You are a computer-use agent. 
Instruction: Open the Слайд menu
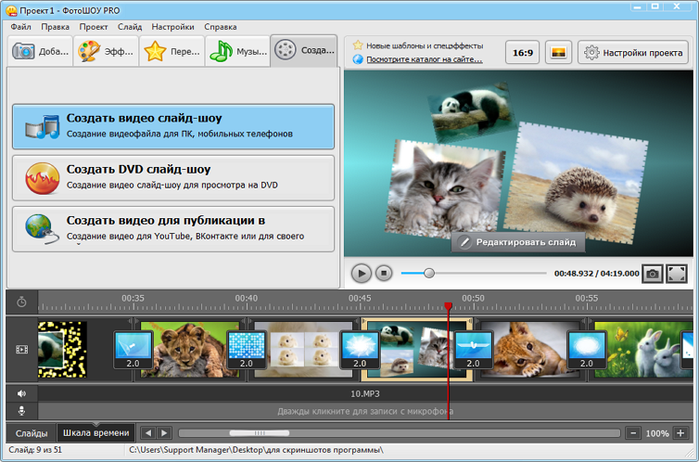(x=129, y=26)
